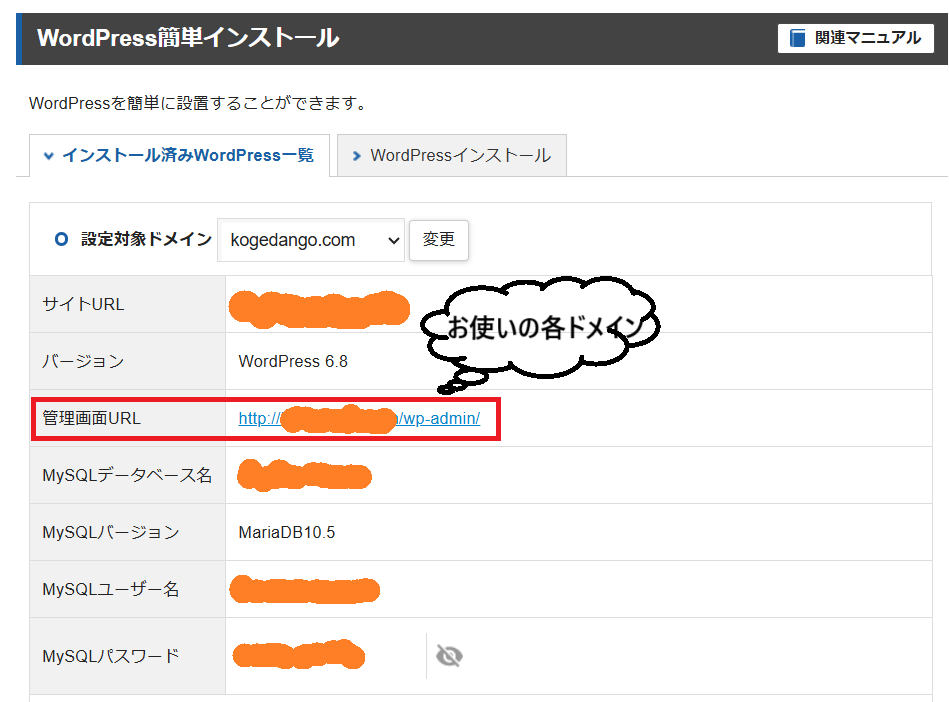Click the WordPressを簡単に設置することができます description text
Image resolution: width=949 pixels, height=702 pixels.
199,103
